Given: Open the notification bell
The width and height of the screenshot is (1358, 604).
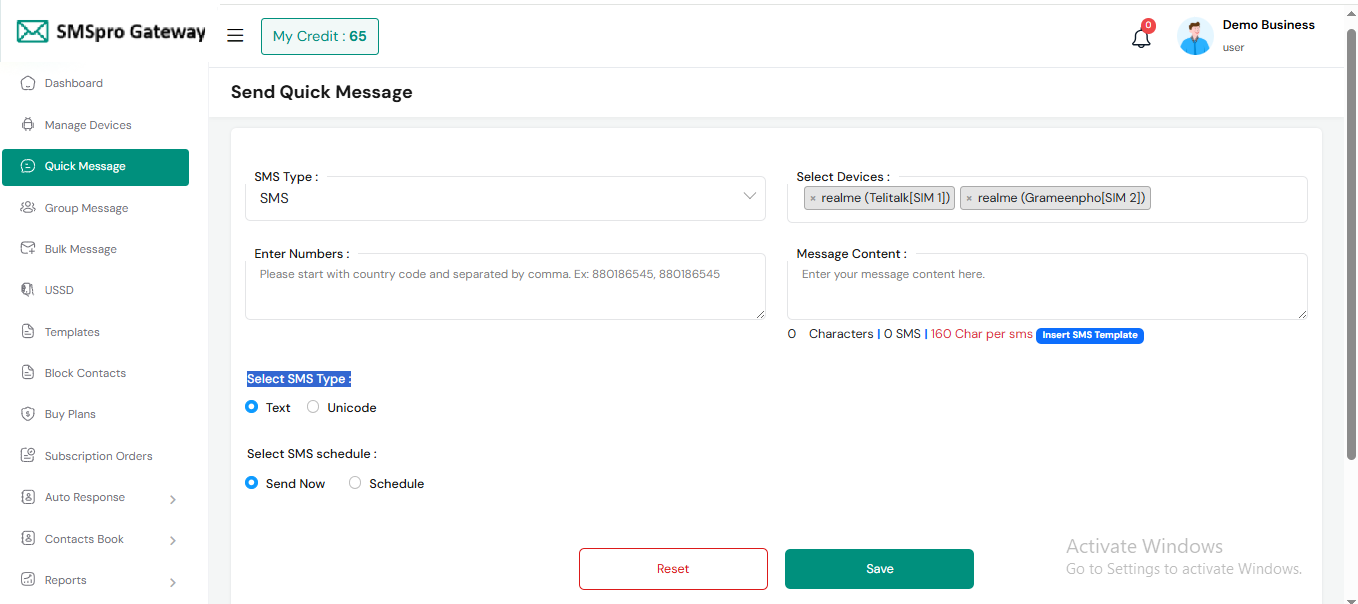Looking at the screenshot, I should coord(1141,38).
